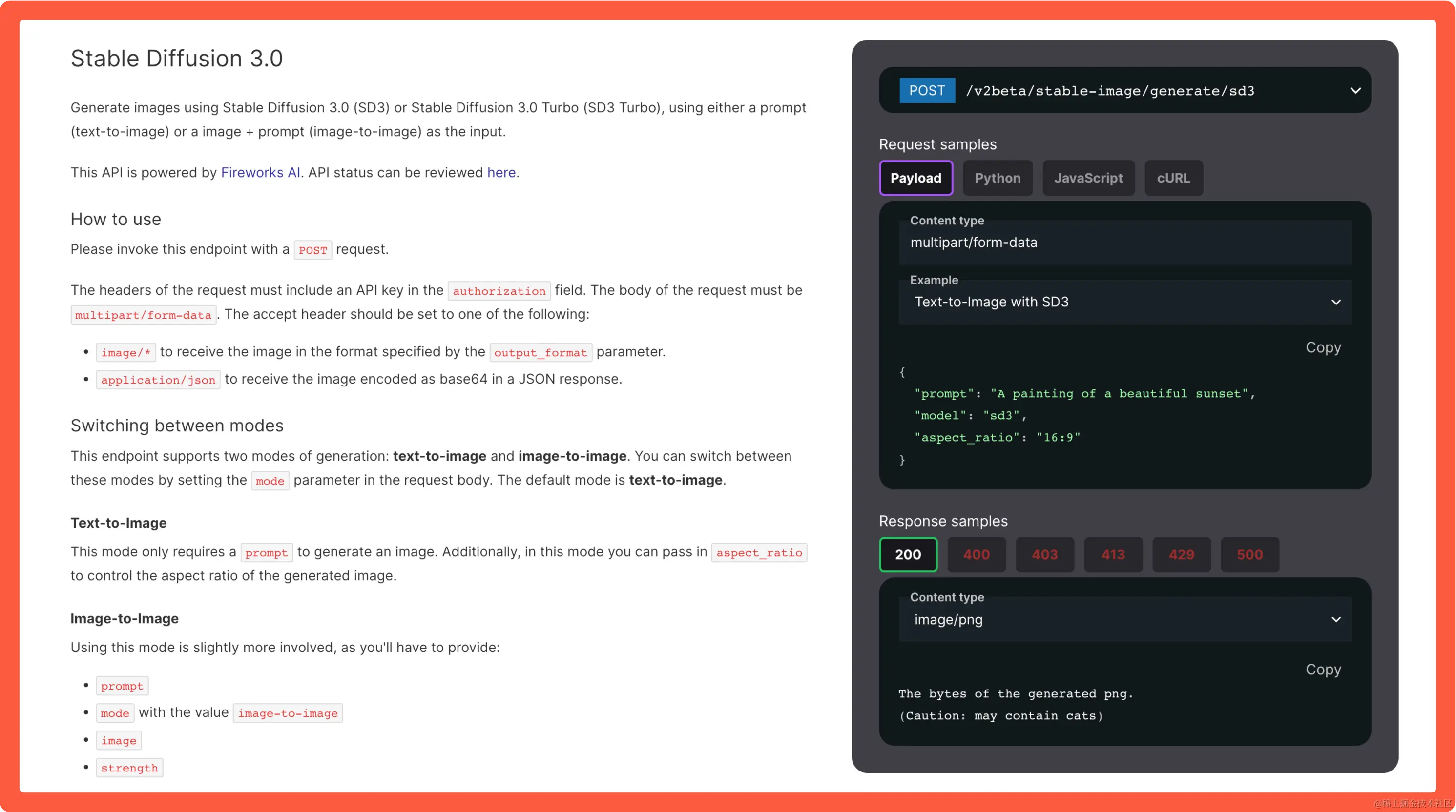The image size is (1456, 812).
Task: Click the aspect_ratio line in the JSON payload
Action: click(x=997, y=437)
